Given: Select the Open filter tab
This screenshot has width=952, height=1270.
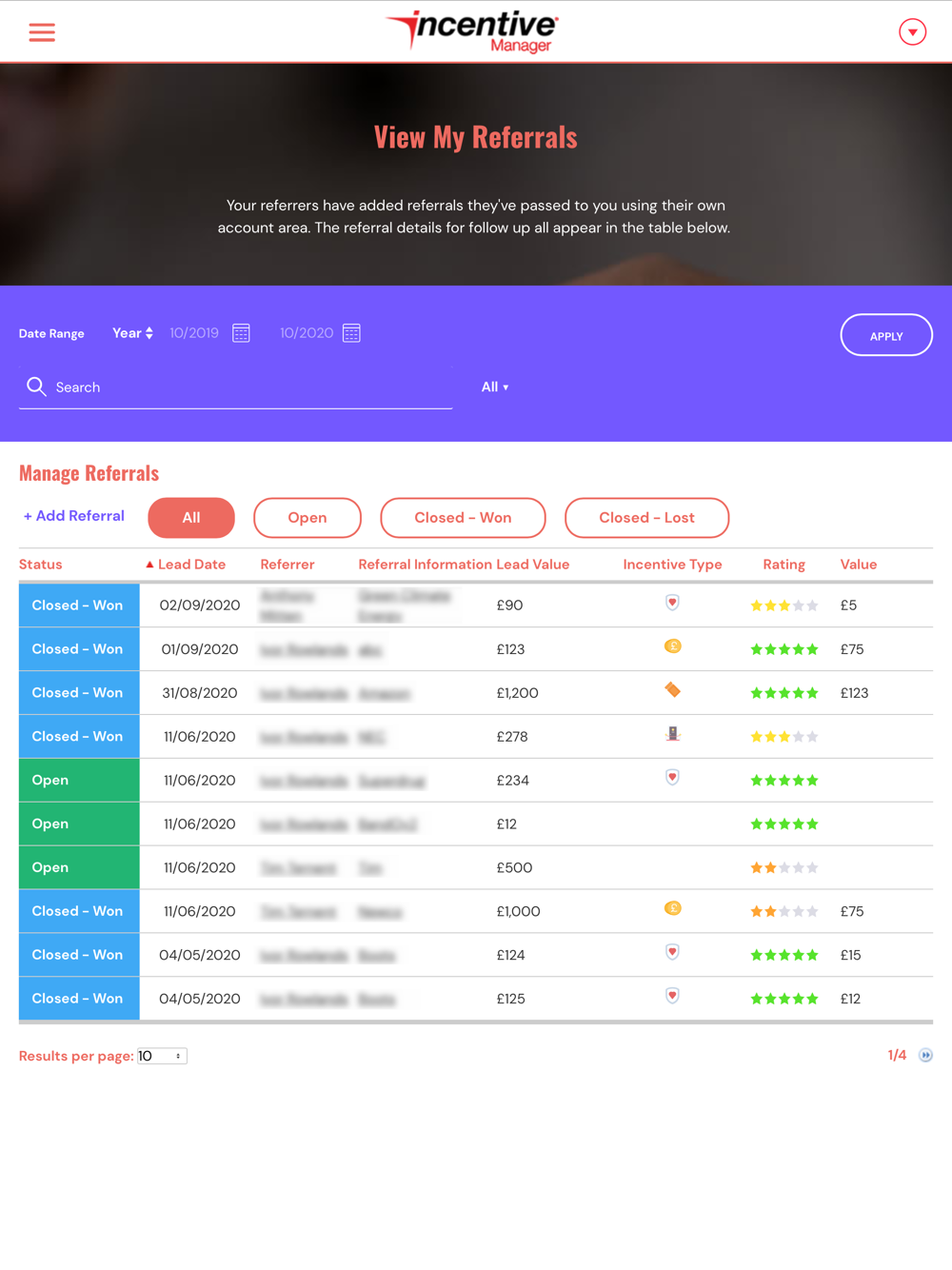Looking at the screenshot, I should 307,518.
